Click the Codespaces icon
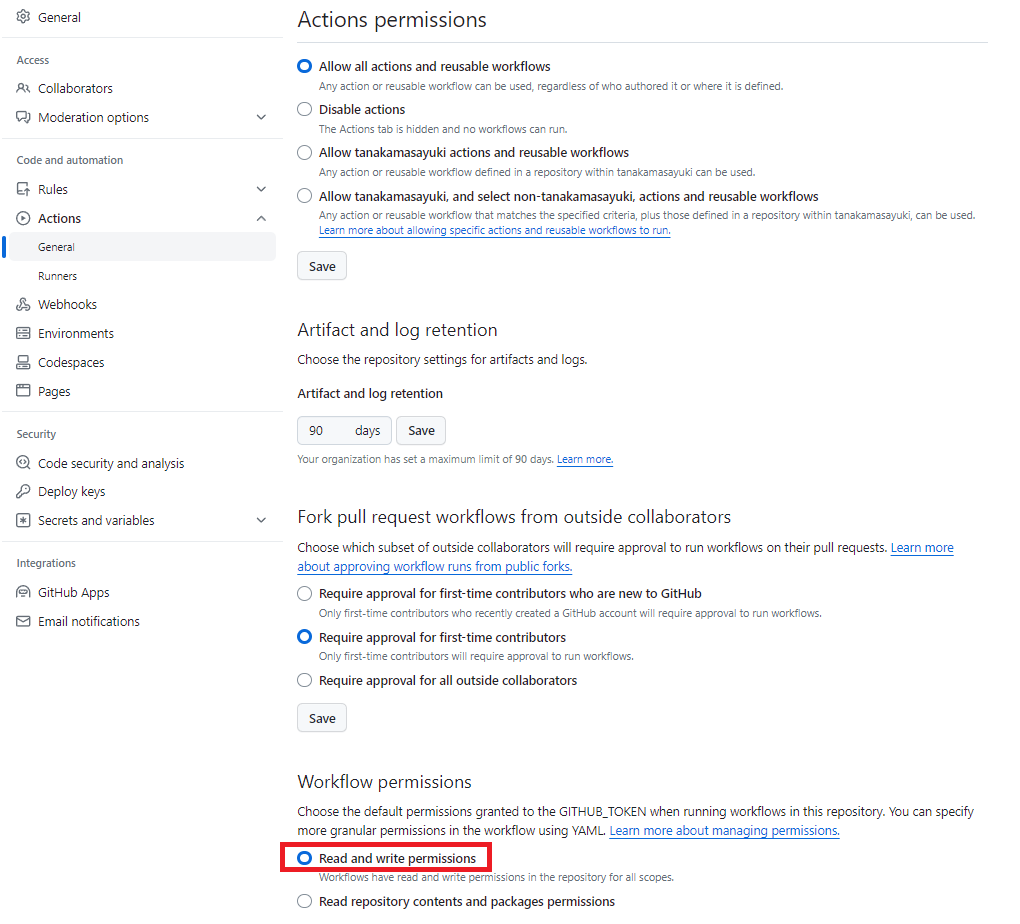 coord(23,362)
